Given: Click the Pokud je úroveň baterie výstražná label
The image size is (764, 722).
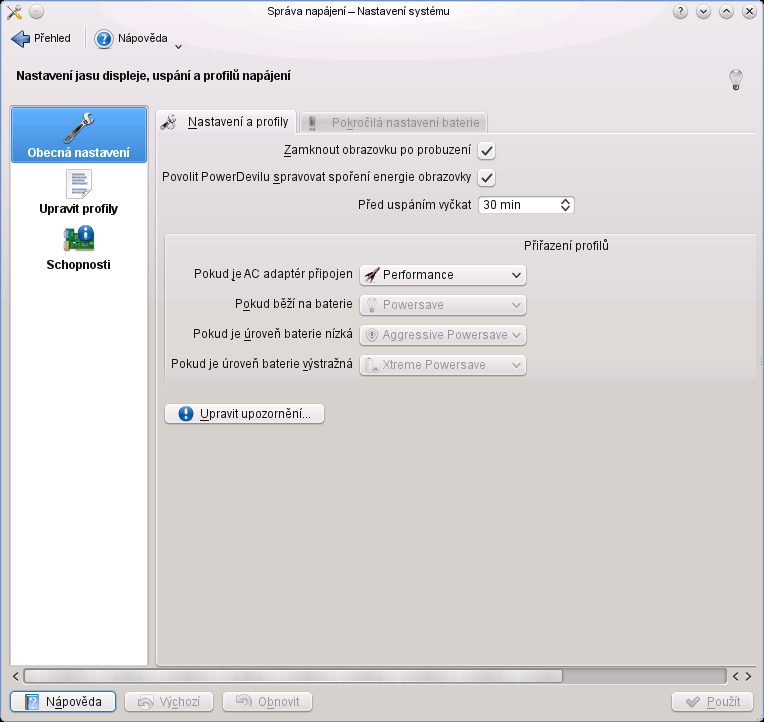Looking at the screenshot, I should pos(262,364).
